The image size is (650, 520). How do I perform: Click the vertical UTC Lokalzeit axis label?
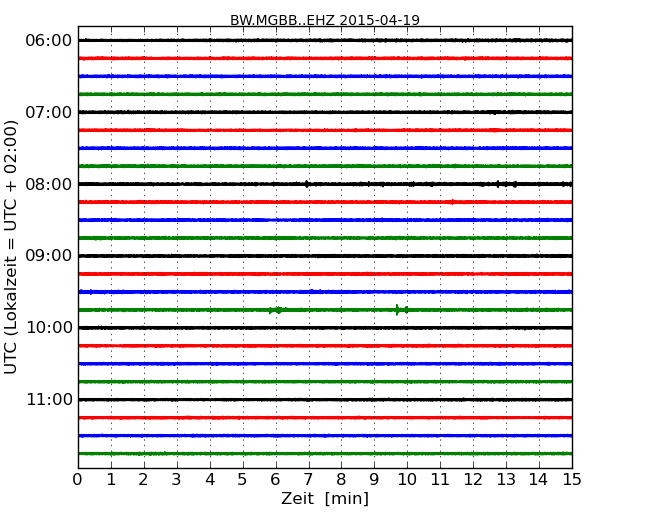pos(11,247)
